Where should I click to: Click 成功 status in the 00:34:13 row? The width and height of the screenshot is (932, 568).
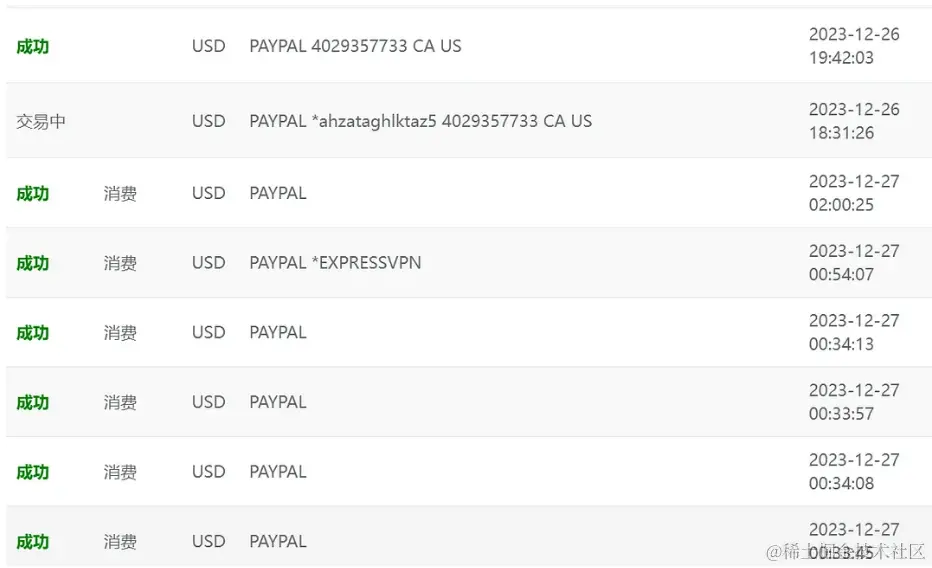(32, 333)
